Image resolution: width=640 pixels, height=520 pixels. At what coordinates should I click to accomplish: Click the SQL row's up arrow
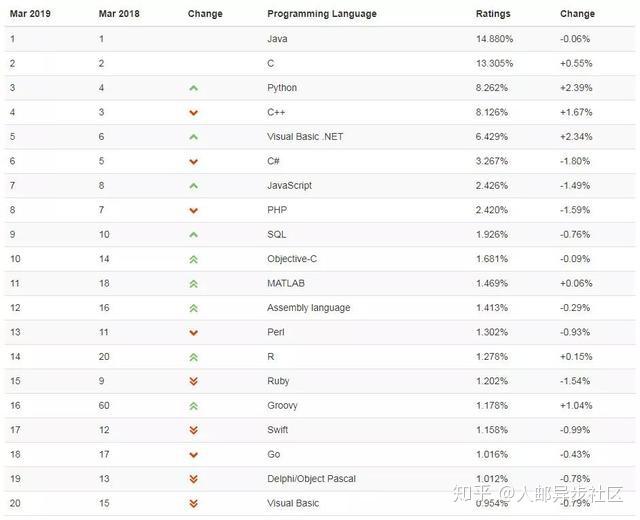pyautogui.click(x=193, y=235)
